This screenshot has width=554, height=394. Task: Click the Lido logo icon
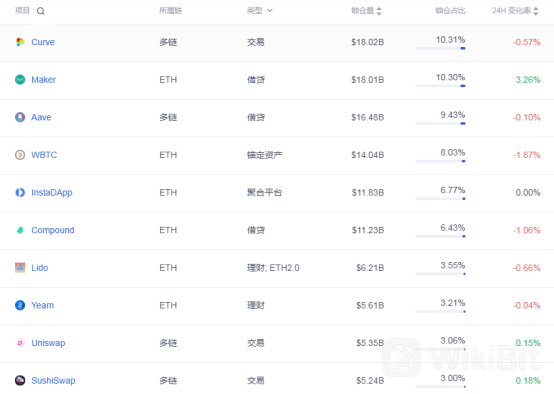click(20, 267)
